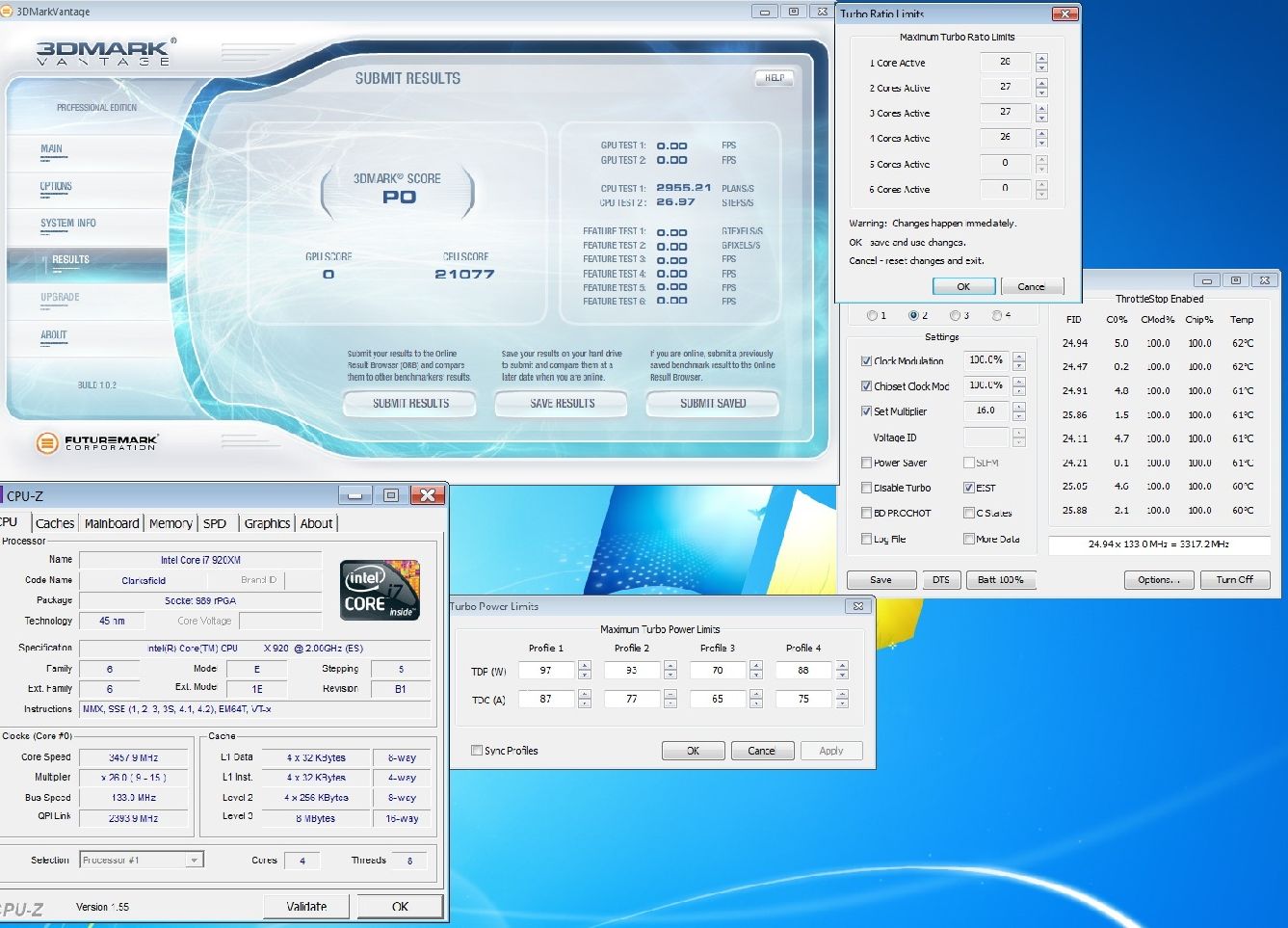
Task: Select ThrottleStop profile 4 radio button
Action: [996, 315]
